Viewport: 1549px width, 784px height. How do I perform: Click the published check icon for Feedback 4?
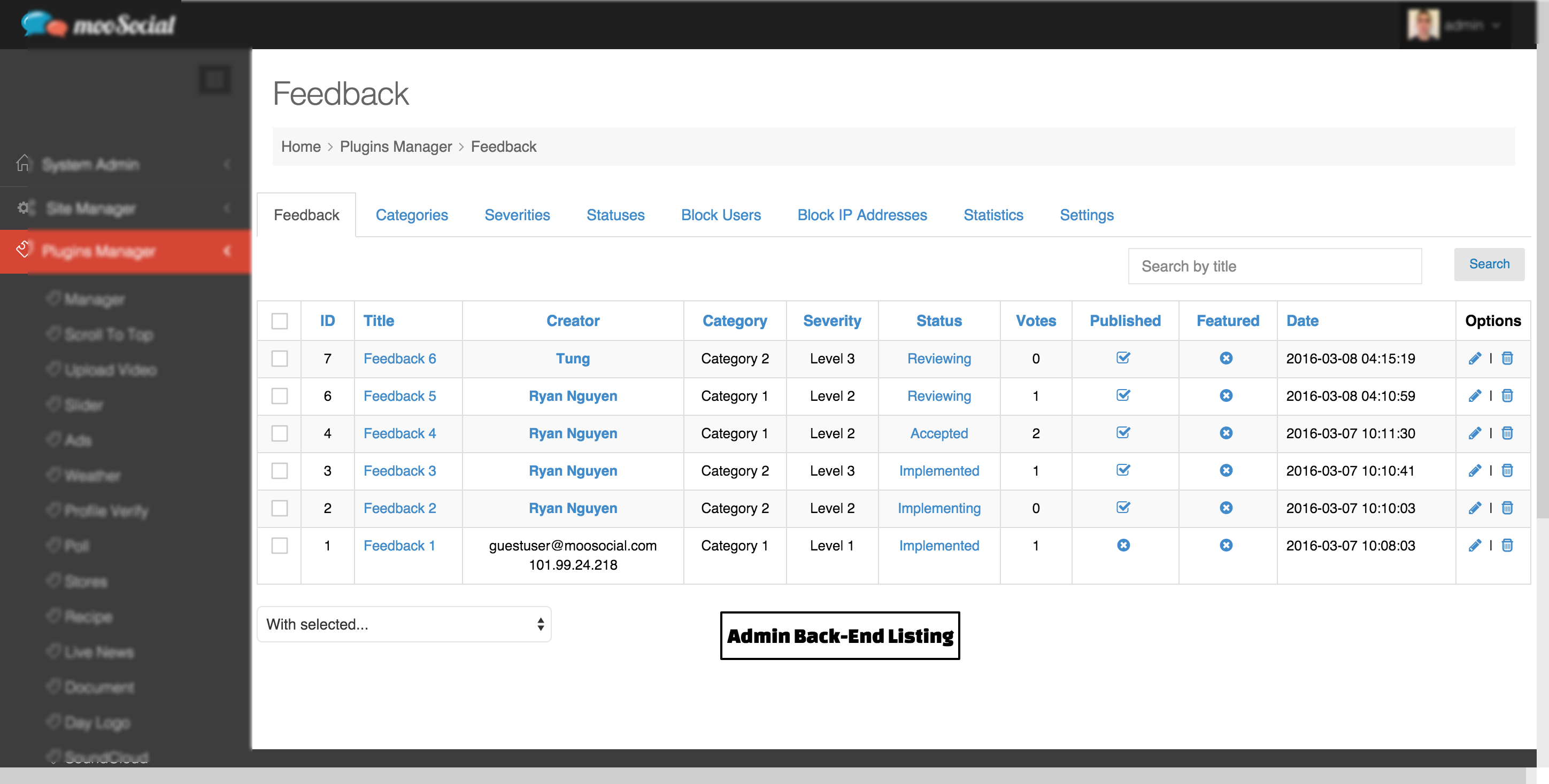pos(1123,432)
